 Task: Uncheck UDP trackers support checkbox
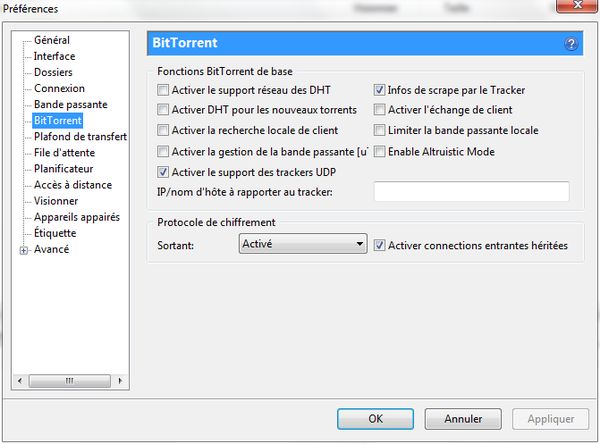[163, 172]
